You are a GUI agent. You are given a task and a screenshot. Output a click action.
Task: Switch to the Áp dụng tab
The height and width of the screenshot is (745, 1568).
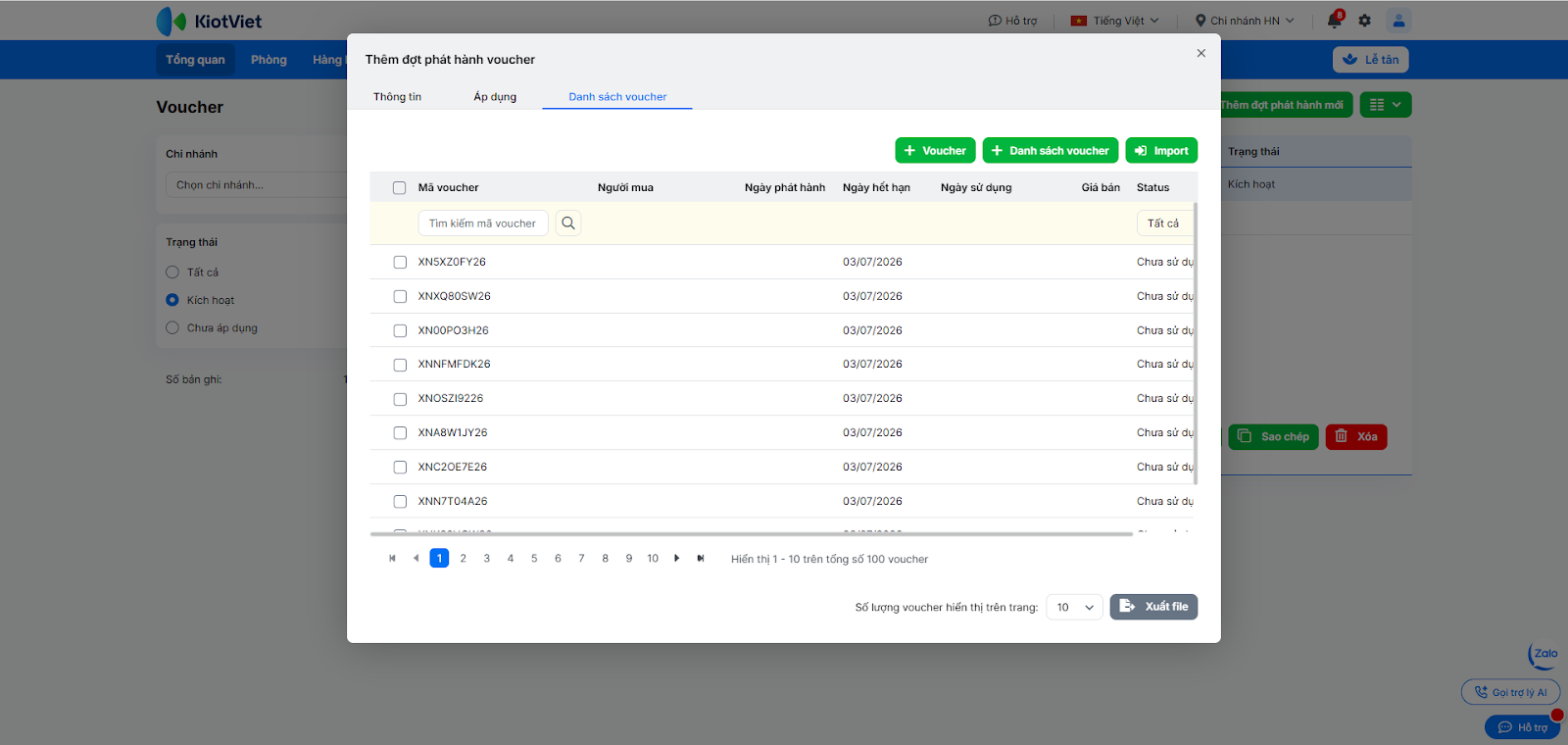click(495, 97)
